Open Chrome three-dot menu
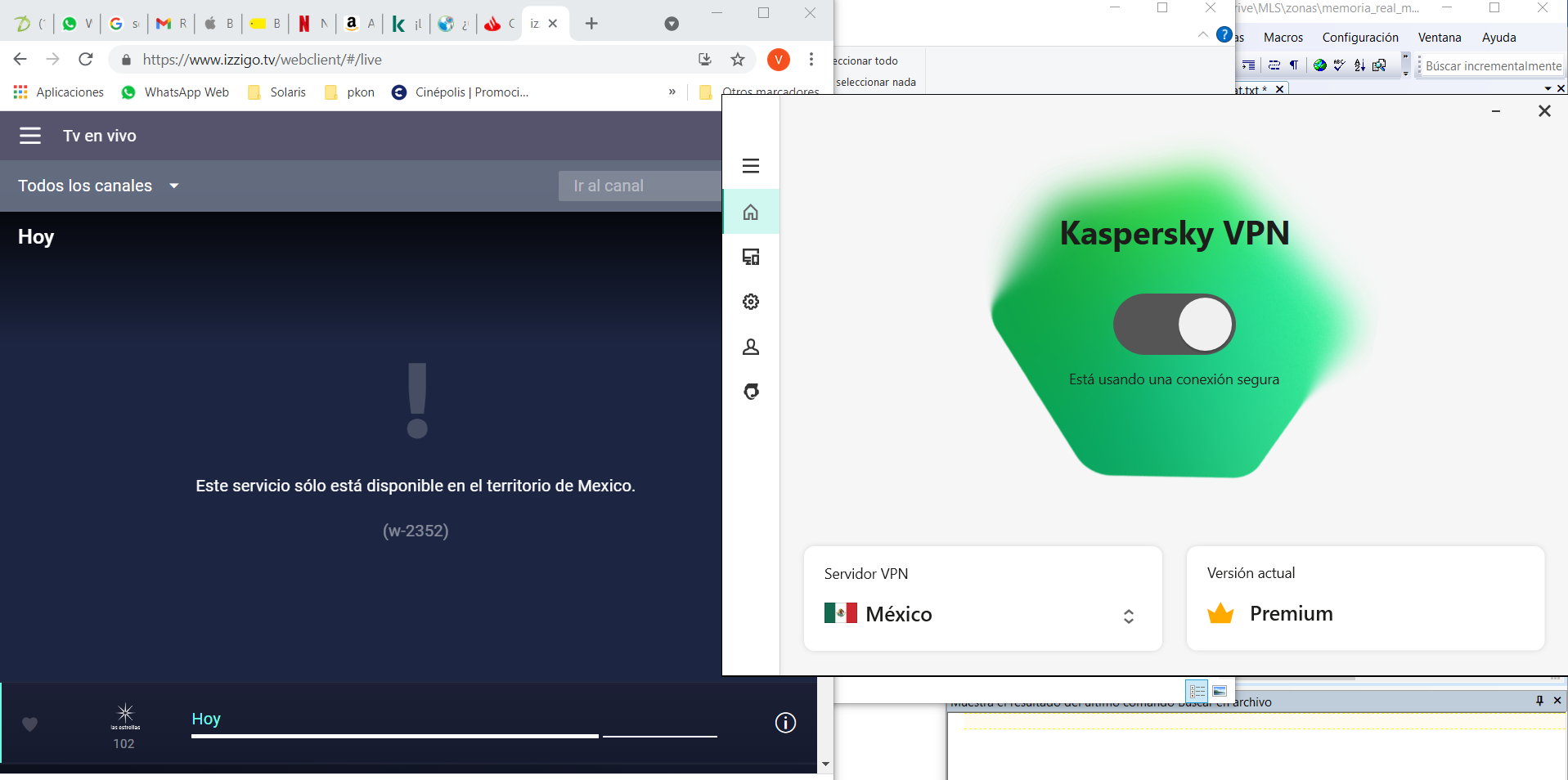This screenshot has width=1568, height=780. pos(811,59)
